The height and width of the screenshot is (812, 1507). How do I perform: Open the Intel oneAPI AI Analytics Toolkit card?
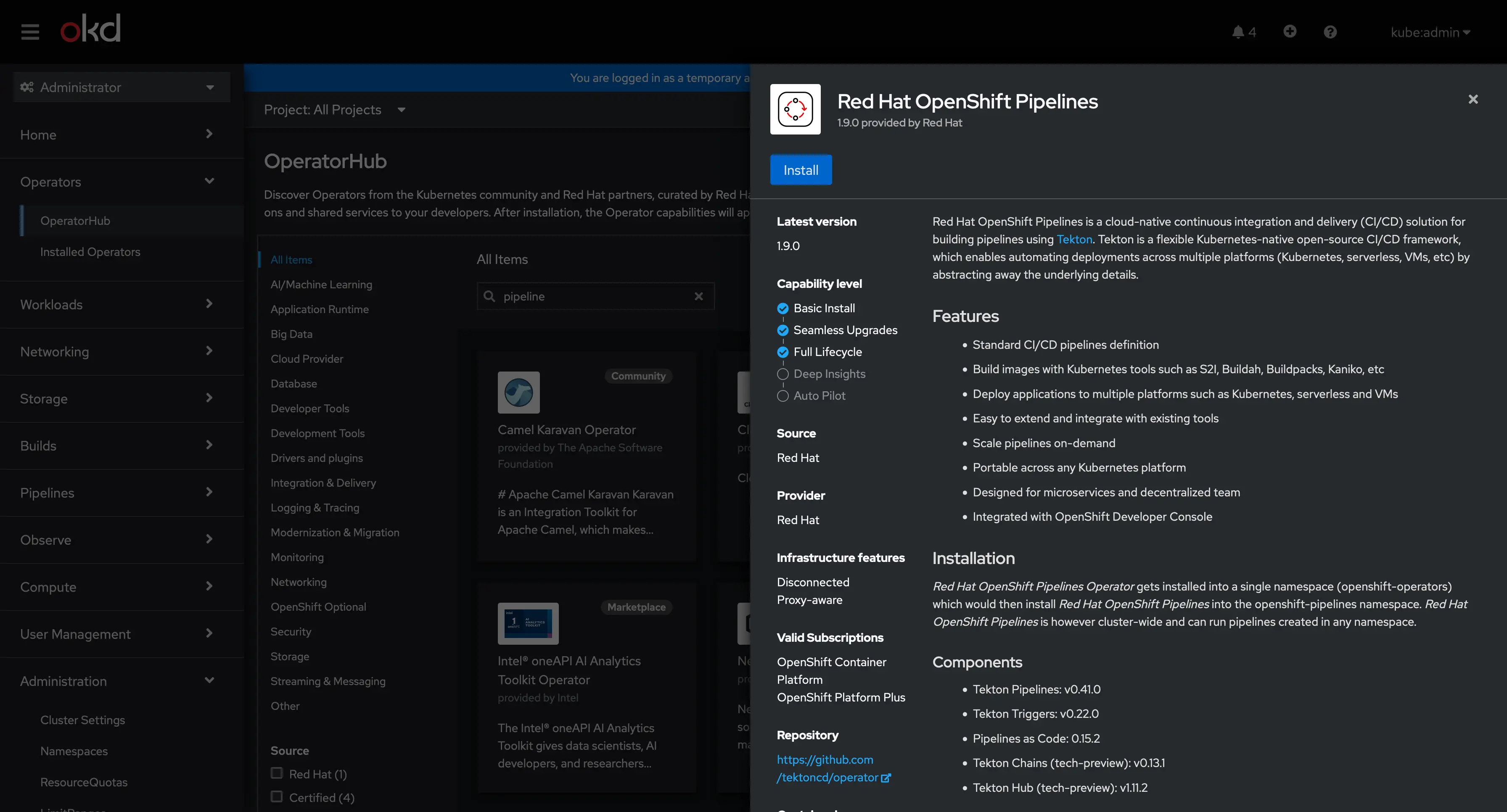coord(587,688)
